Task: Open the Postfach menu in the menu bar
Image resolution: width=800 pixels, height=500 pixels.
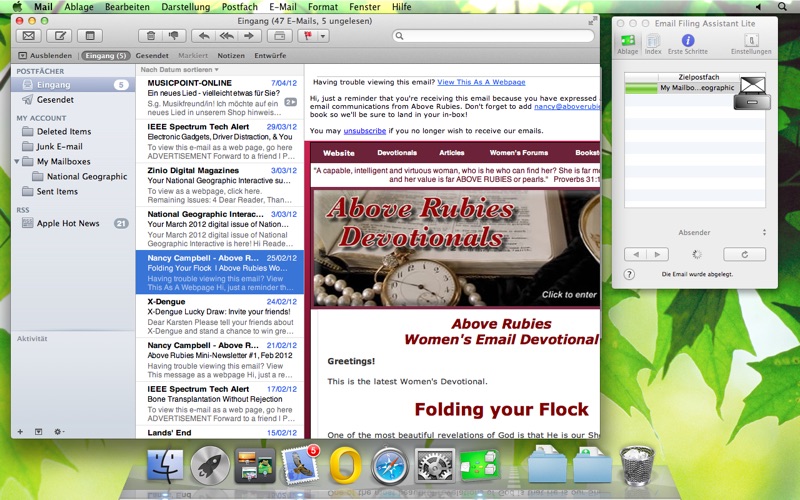Action: point(239,7)
